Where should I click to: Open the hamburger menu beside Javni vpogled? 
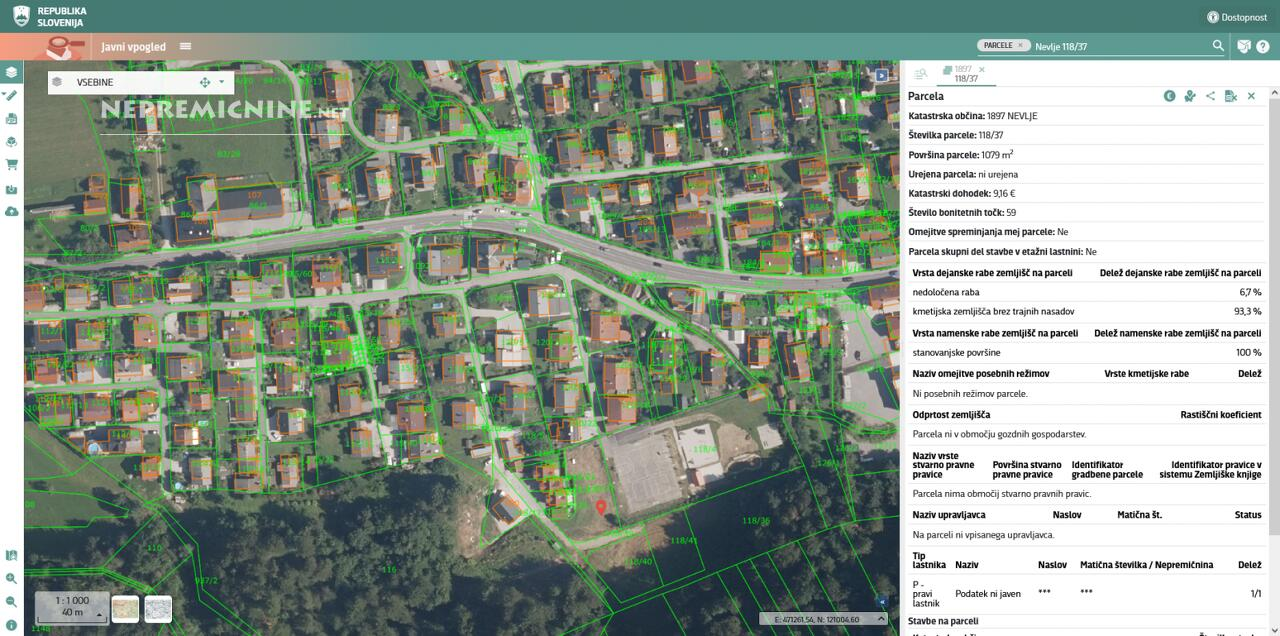[185, 46]
